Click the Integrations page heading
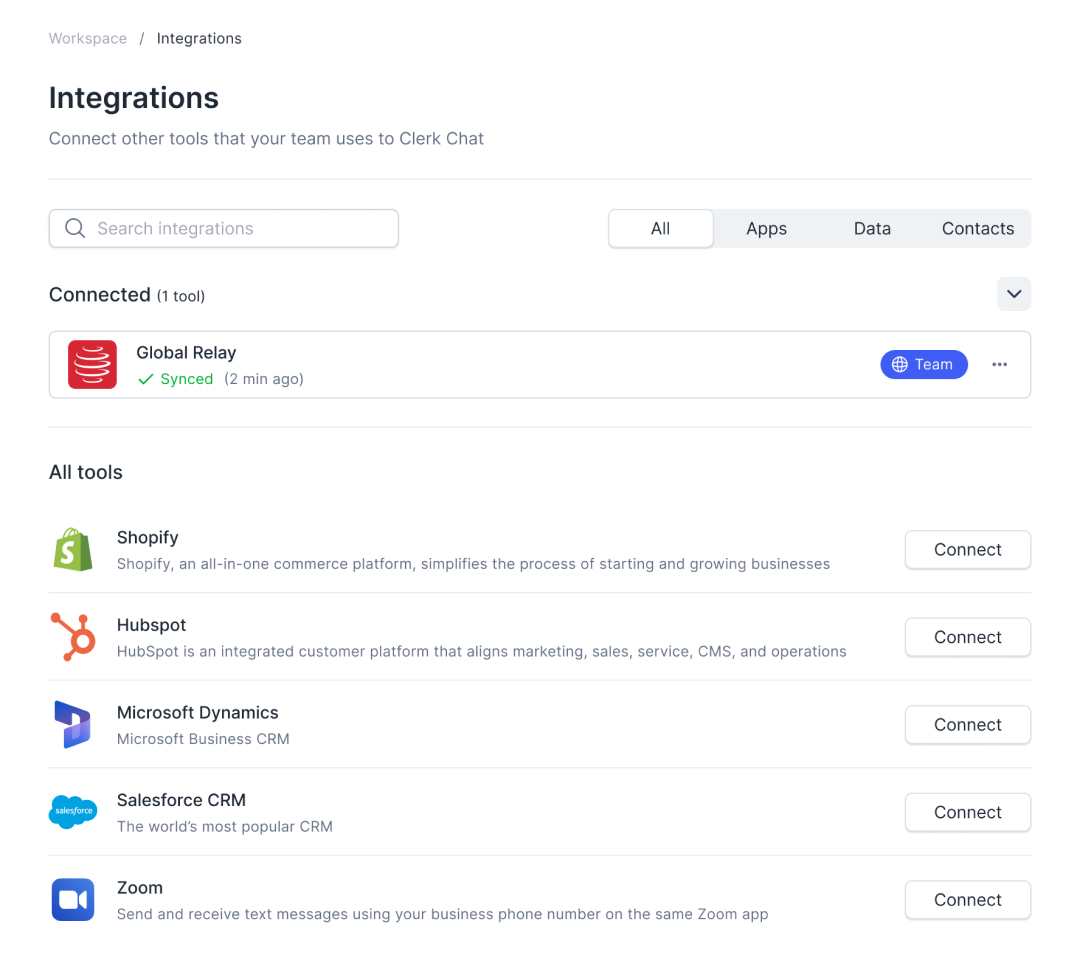This screenshot has width=1080, height=976. [134, 98]
